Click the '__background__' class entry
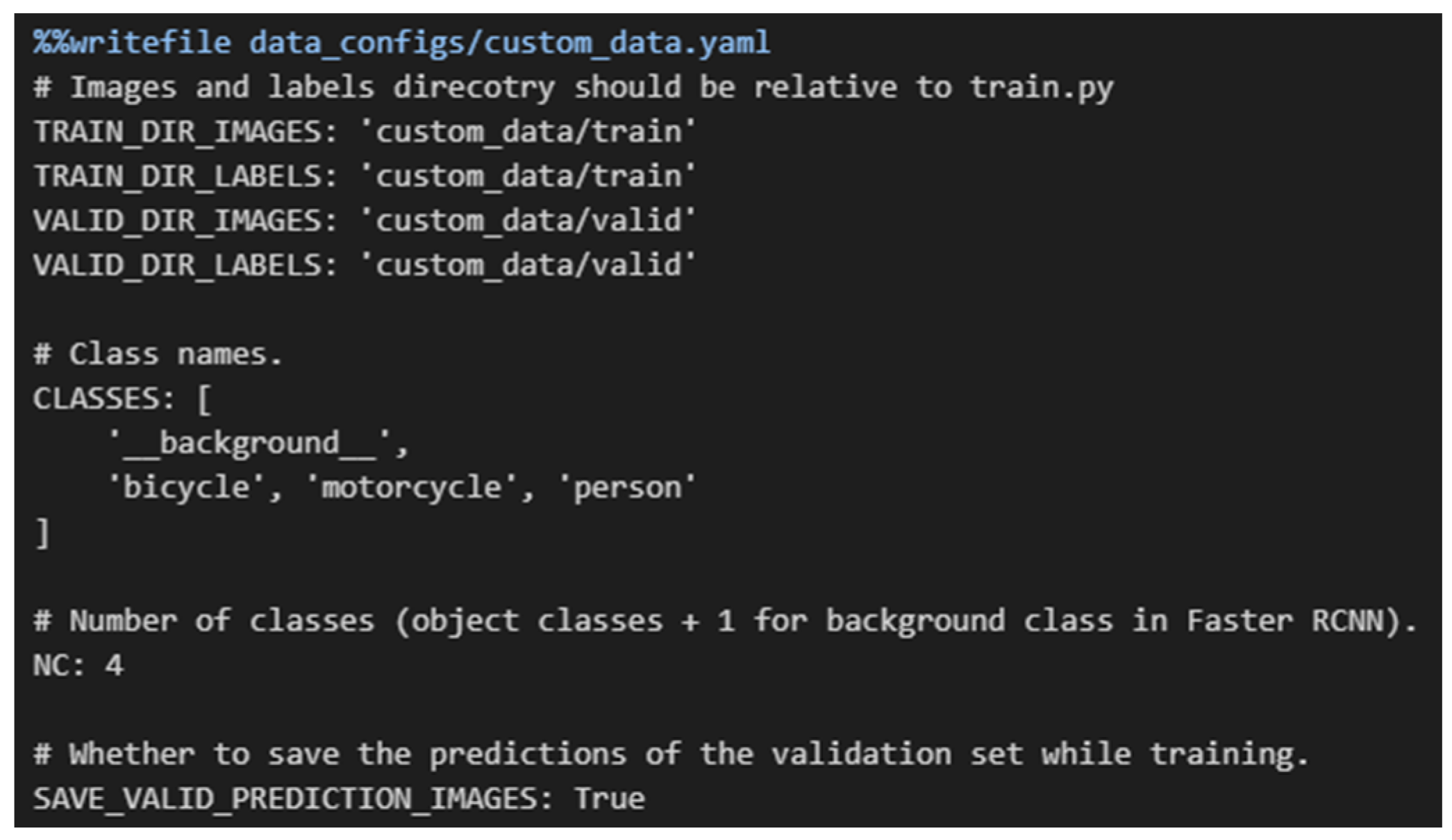 click(x=249, y=444)
